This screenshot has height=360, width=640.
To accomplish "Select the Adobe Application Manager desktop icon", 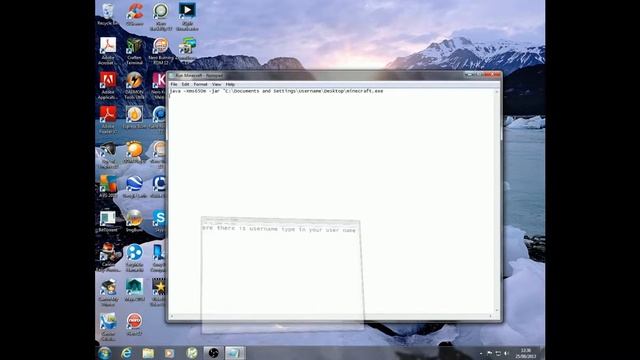I will [x=108, y=85].
